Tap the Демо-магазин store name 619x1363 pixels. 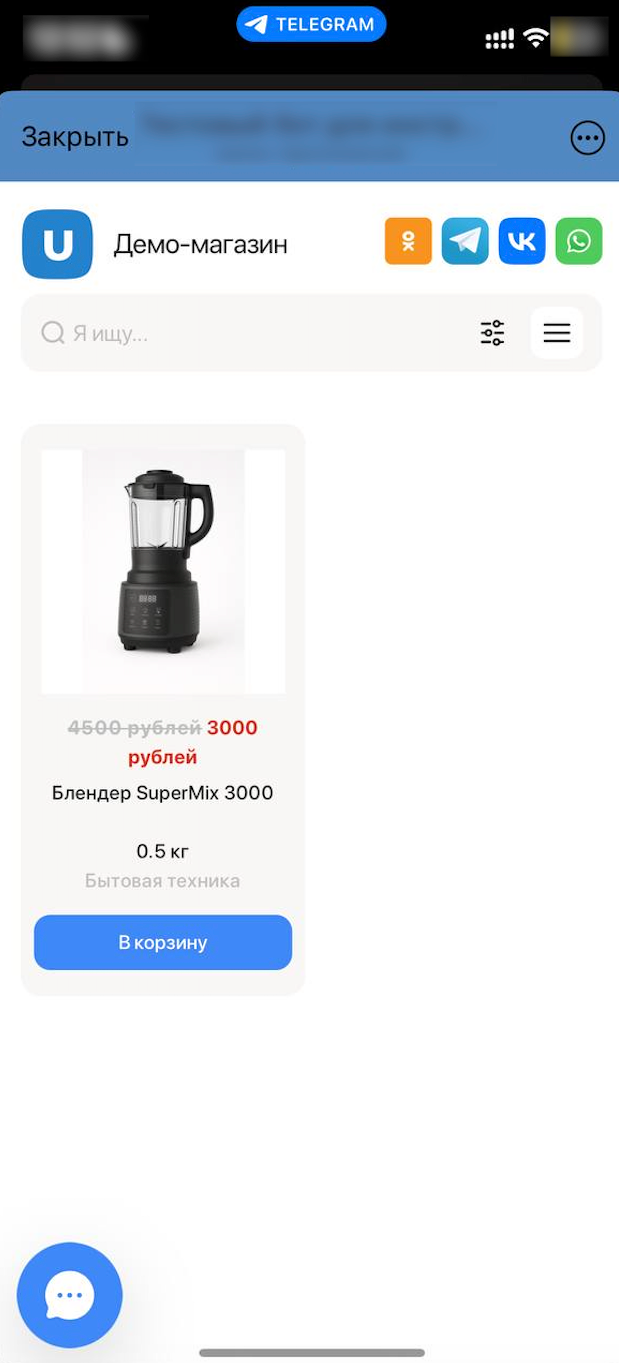click(x=201, y=244)
